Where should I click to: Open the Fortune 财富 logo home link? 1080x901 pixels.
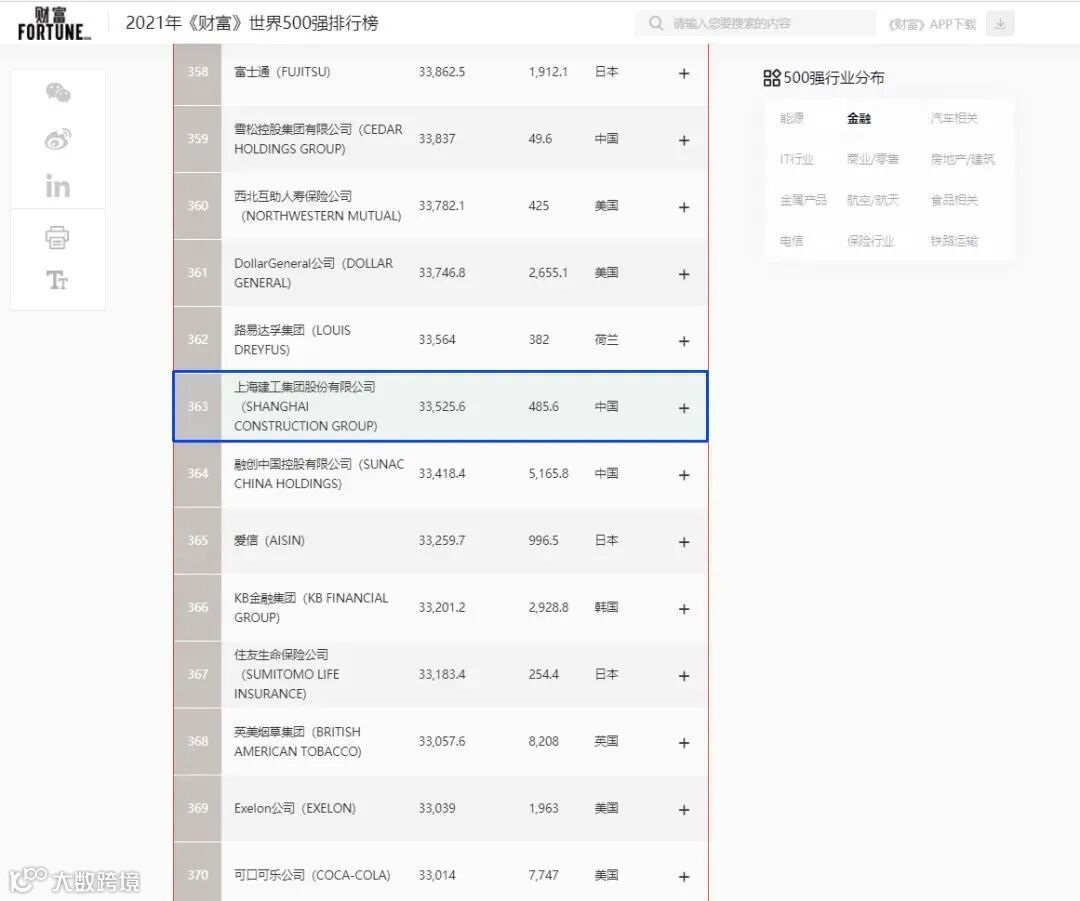[x=54, y=23]
